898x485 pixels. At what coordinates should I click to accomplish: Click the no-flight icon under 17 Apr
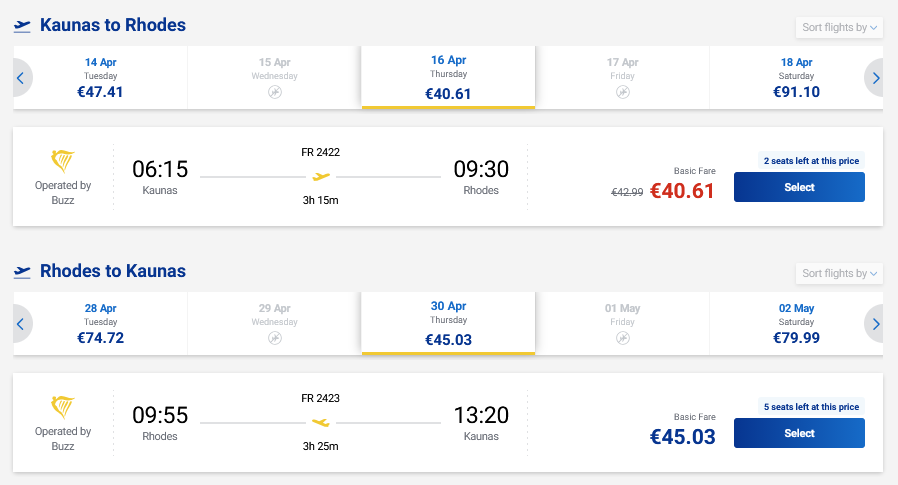click(x=622, y=92)
